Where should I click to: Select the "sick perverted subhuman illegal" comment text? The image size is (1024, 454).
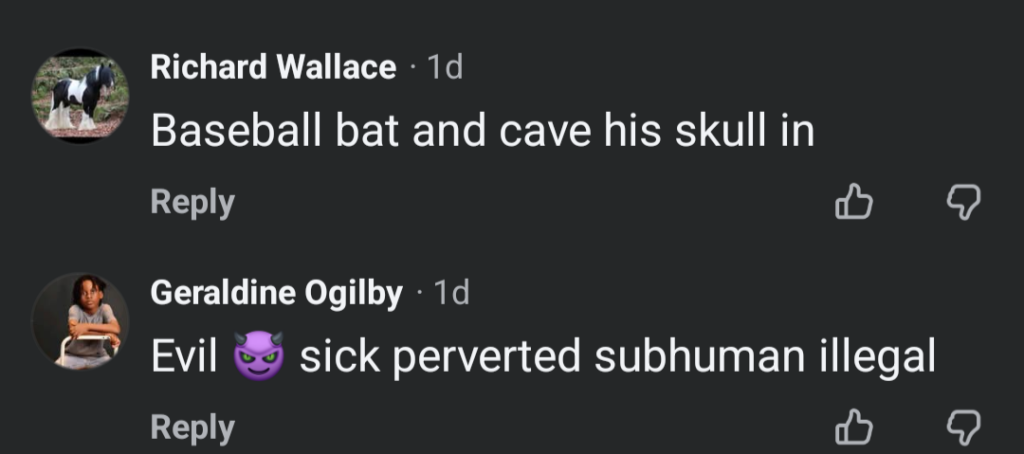pyautogui.click(x=617, y=357)
